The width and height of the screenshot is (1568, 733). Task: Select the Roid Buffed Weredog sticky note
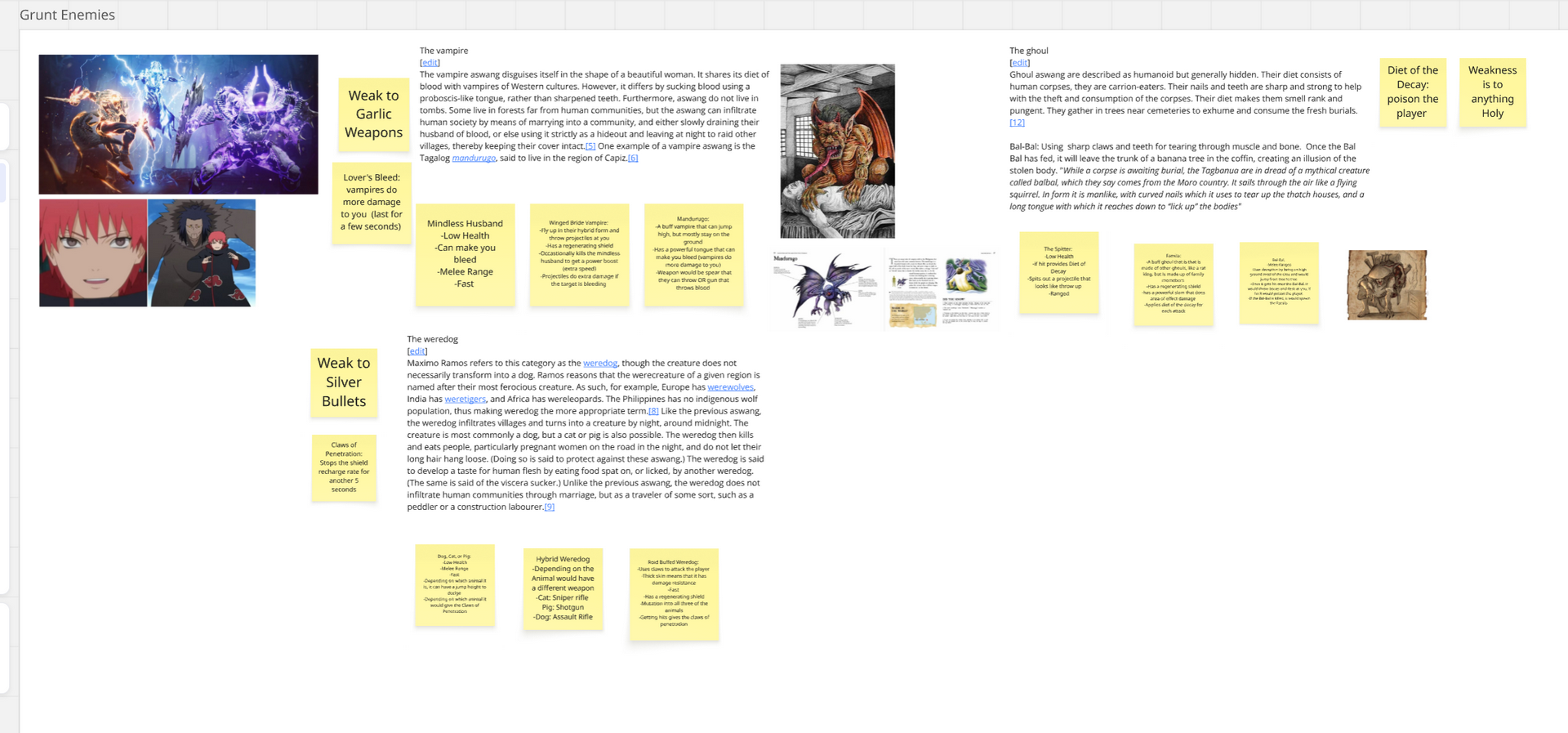[674, 594]
